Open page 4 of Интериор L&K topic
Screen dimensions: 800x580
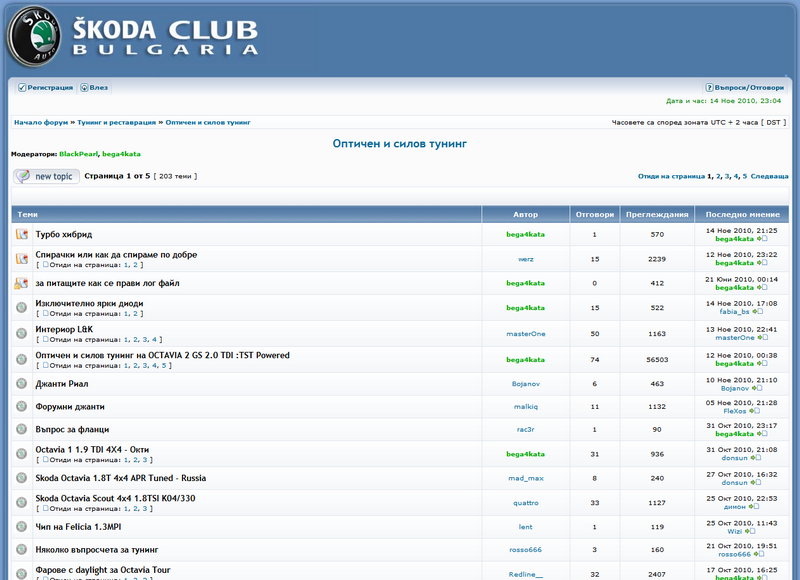point(154,340)
